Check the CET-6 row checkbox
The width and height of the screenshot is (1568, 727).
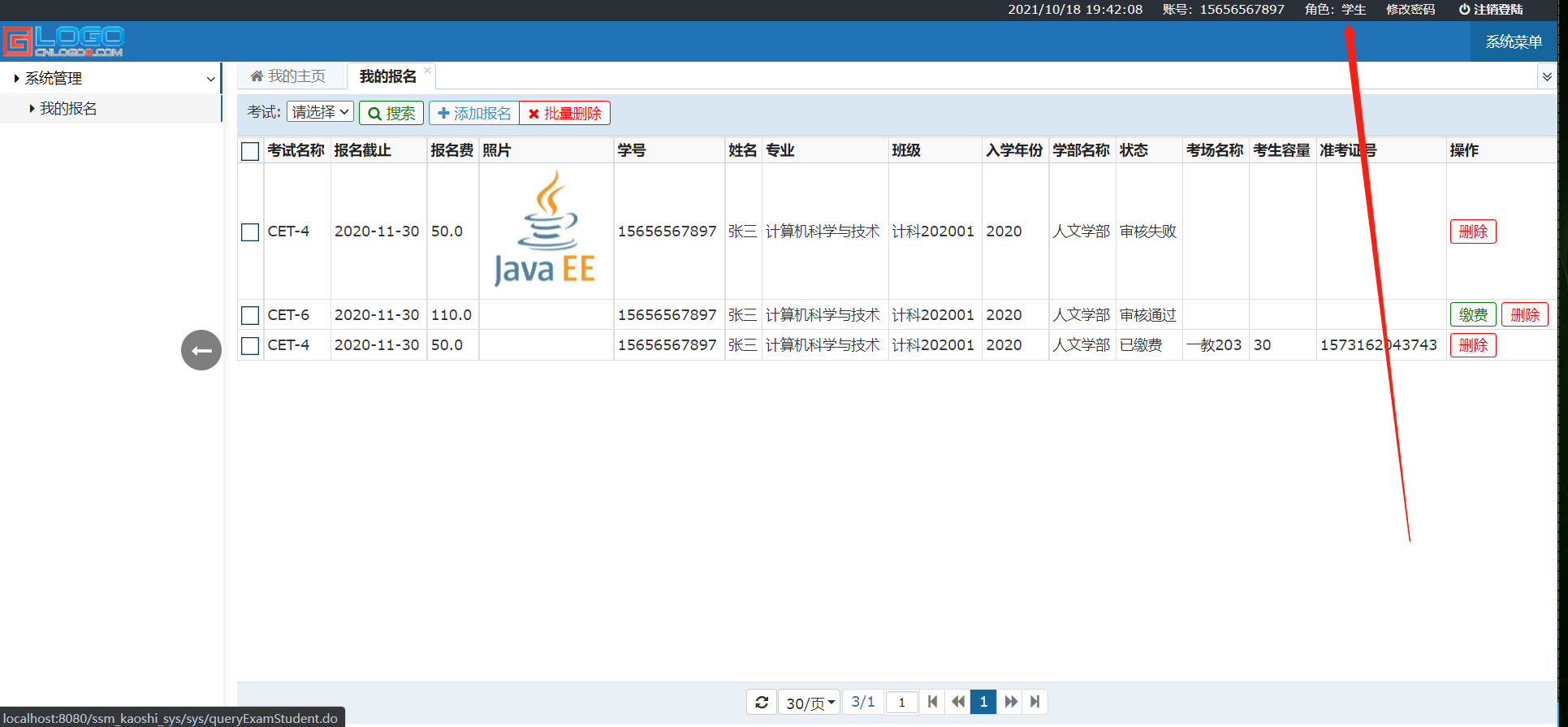(x=250, y=315)
